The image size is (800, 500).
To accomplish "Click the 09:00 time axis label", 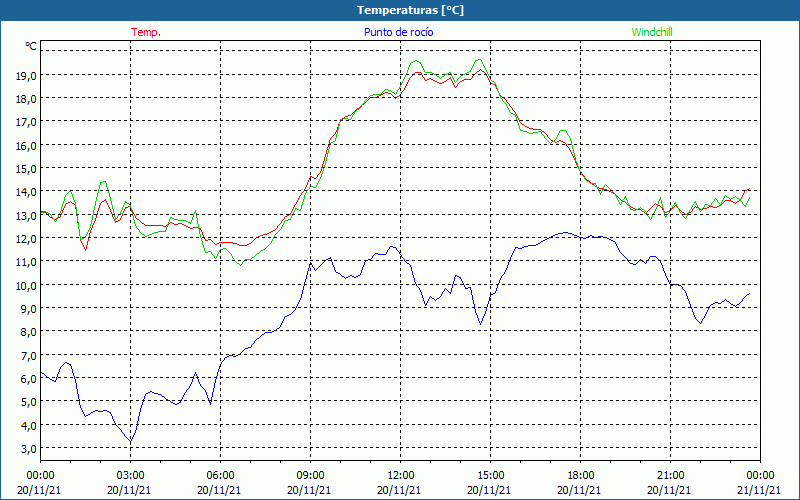I will tap(310, 476).
